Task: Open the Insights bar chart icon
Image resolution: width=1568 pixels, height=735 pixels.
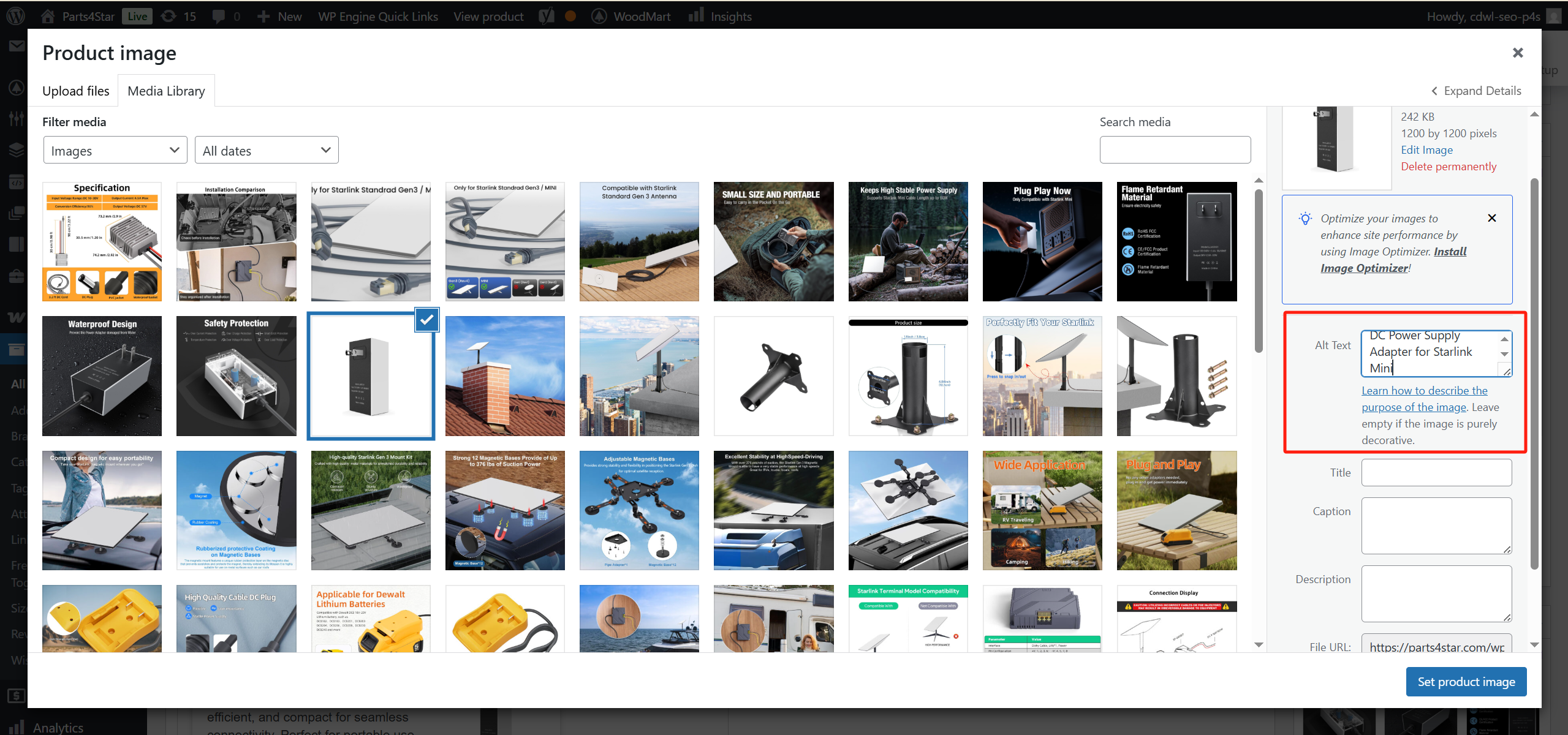Action: (x=695, y=16)
